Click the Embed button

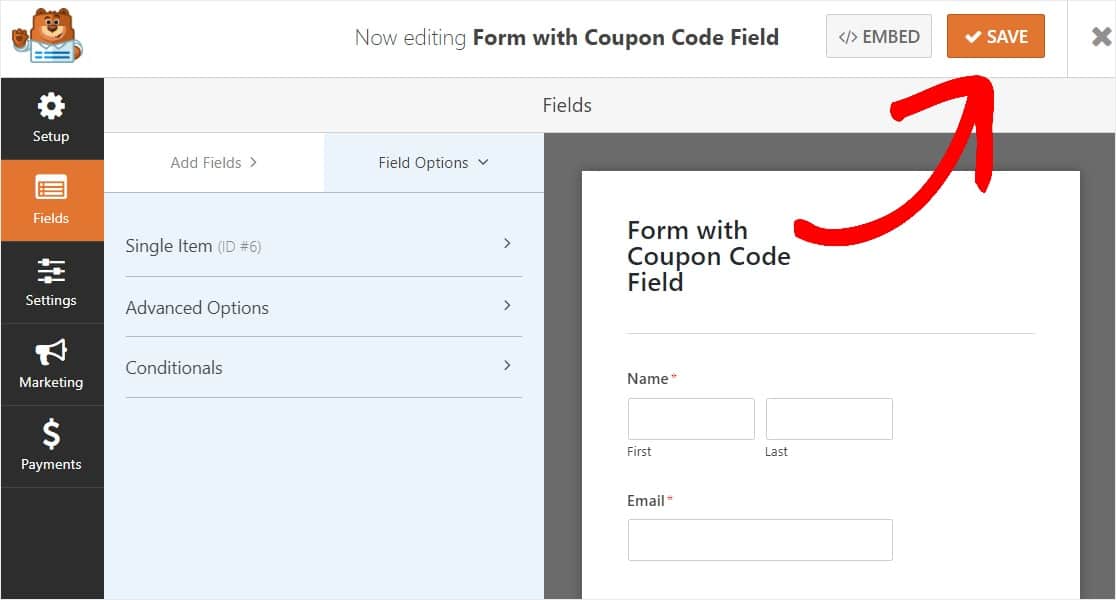pyautogui.click(x=879, y=36)
